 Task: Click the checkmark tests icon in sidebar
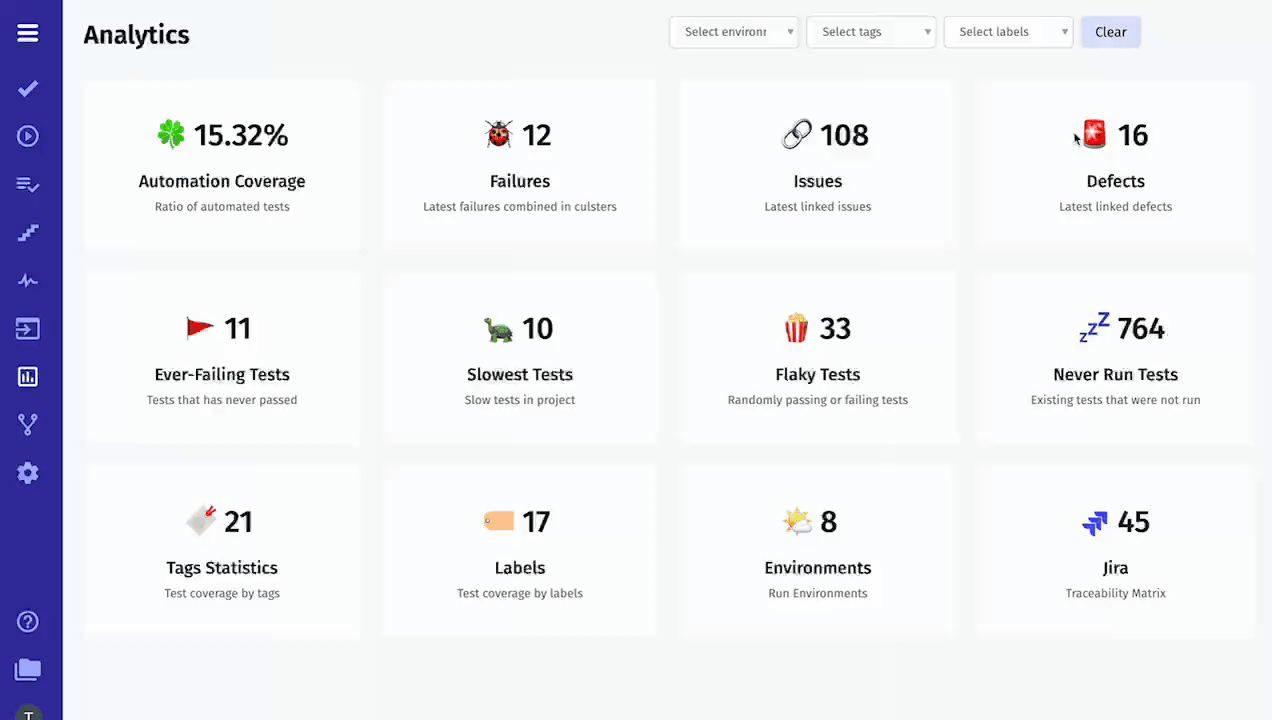pyautogui.click(x=28, y=89)
